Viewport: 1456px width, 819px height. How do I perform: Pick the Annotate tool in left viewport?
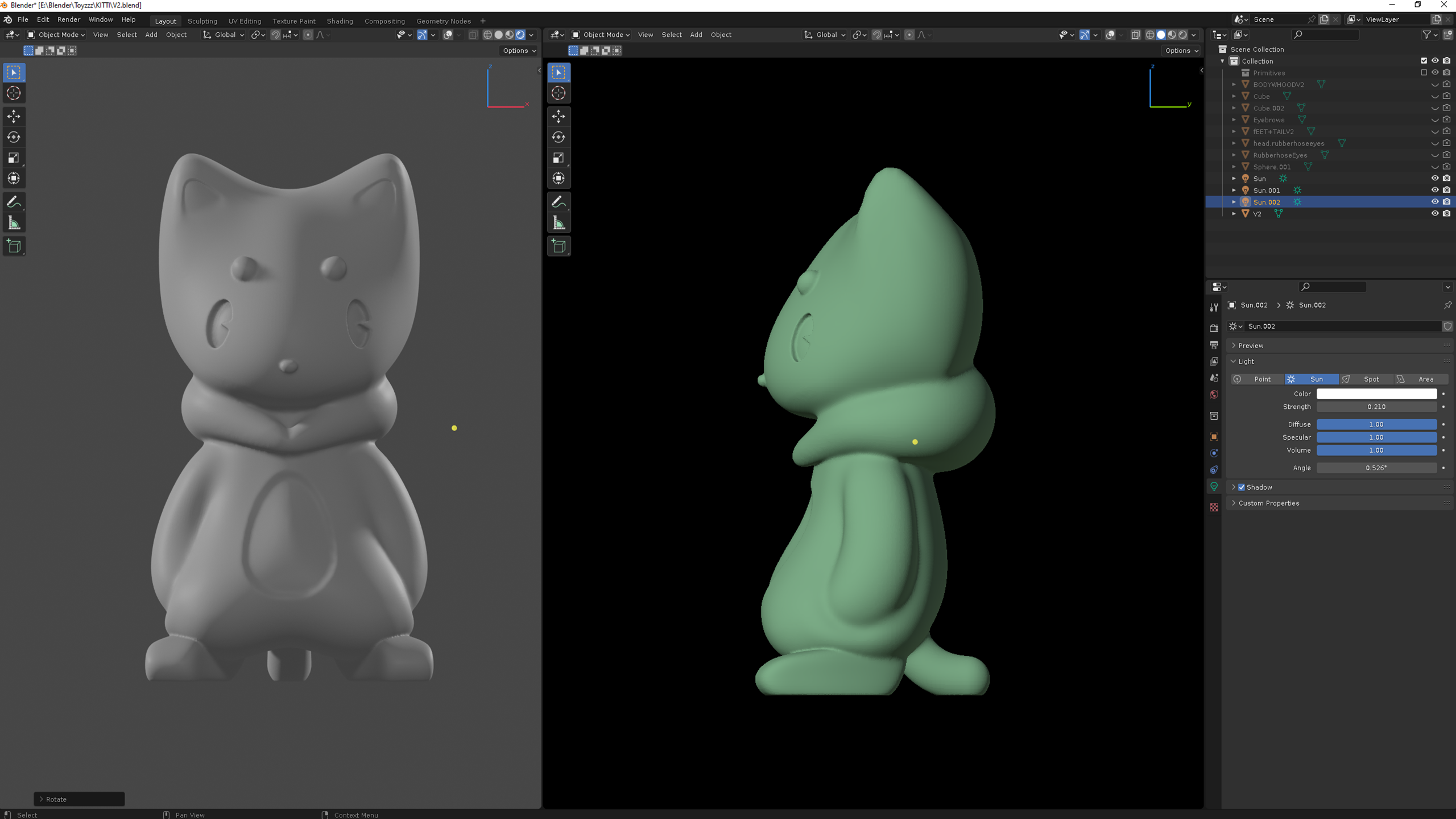point(14,202)
